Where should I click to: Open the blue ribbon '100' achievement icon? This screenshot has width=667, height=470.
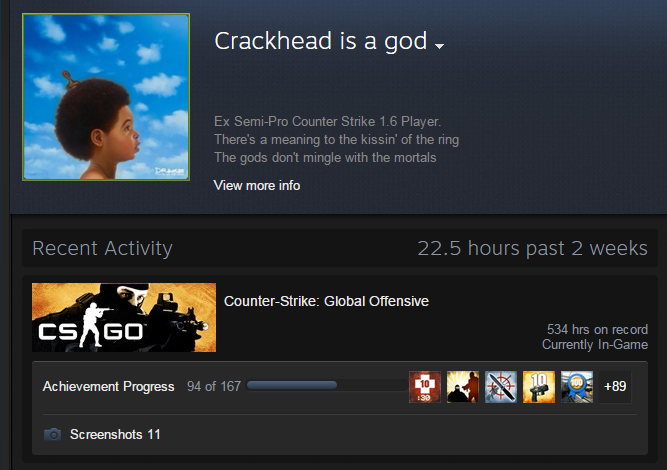(x=577, y=387)
